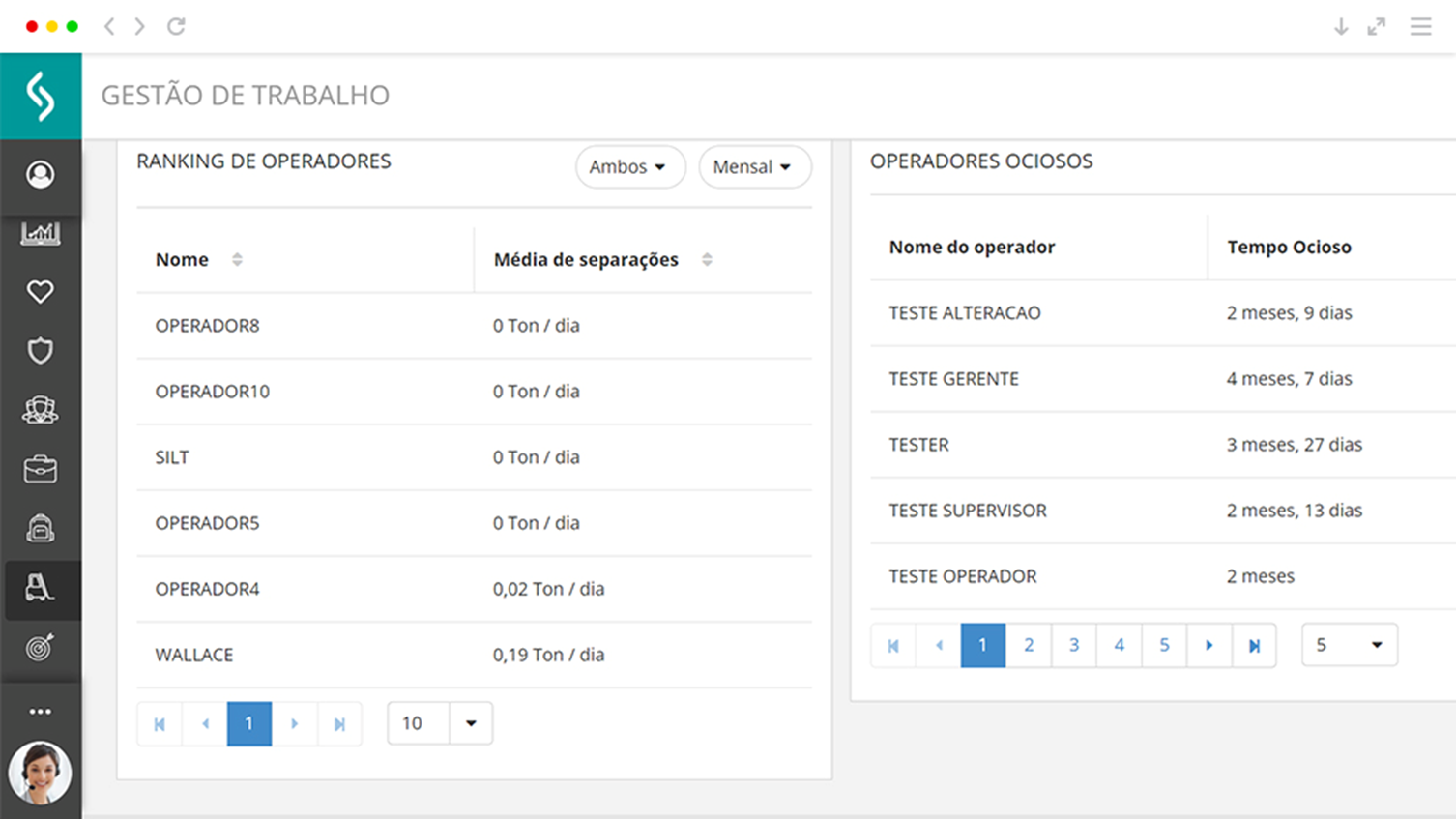Go to last page in idle operators pager
Screen dimensions: 1456x819
click(1254, 645)
